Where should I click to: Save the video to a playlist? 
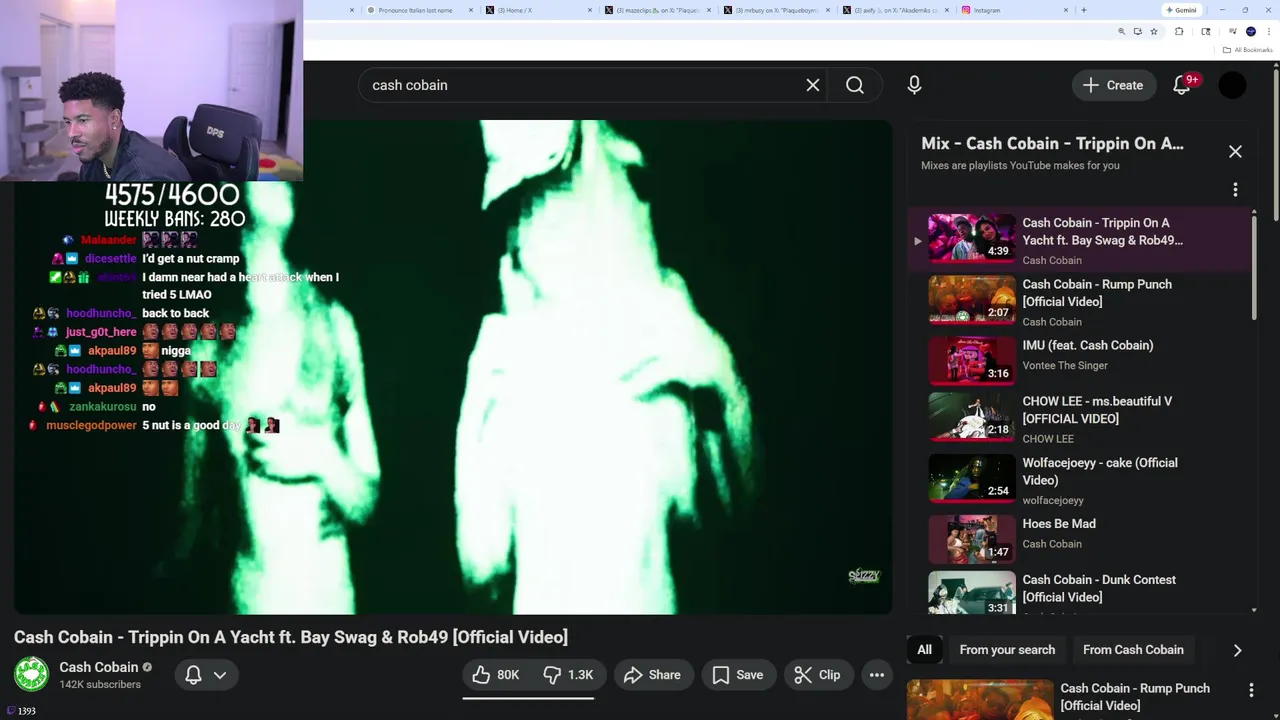[x=738, y=675]
